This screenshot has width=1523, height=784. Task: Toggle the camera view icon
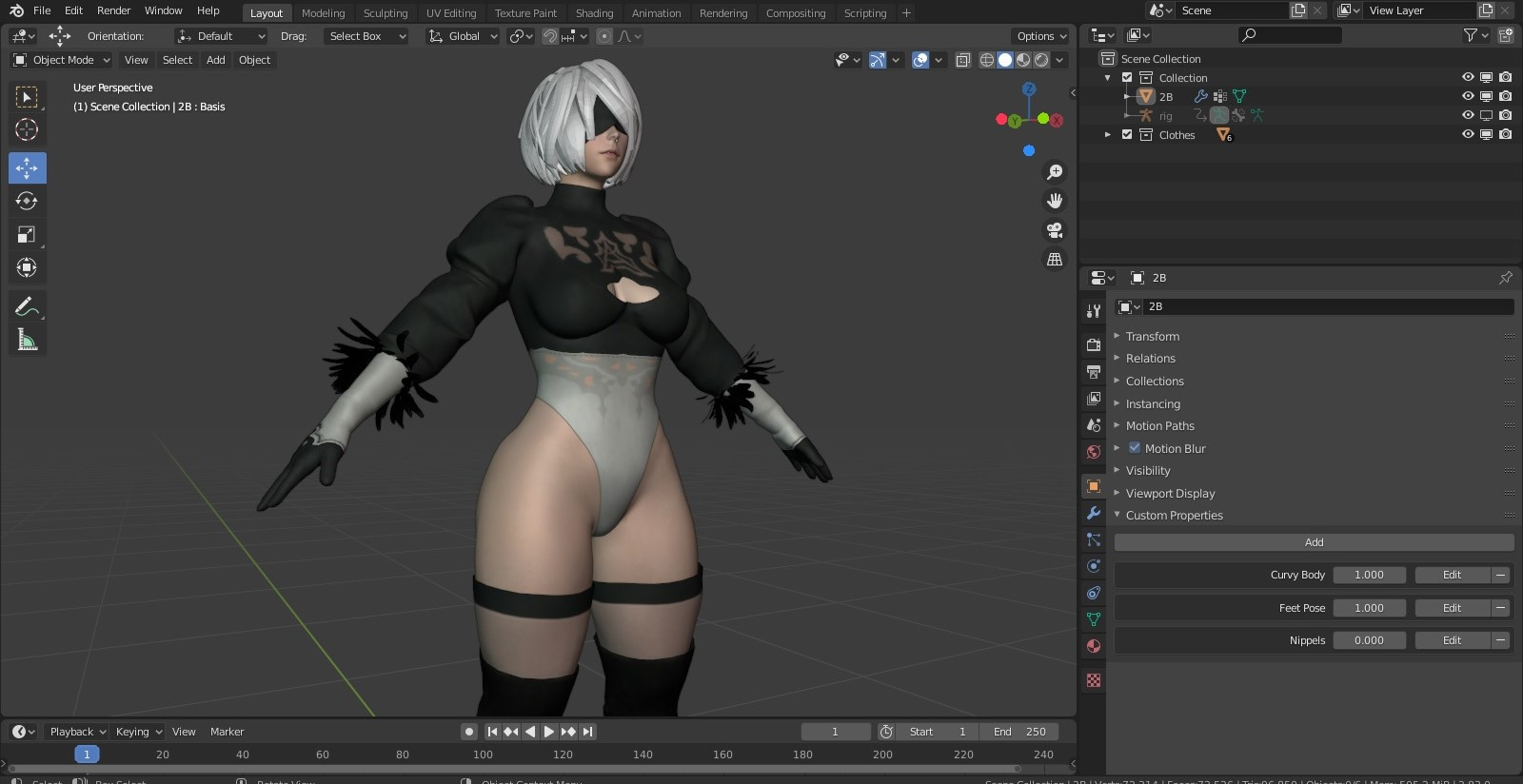[1055, 230]
